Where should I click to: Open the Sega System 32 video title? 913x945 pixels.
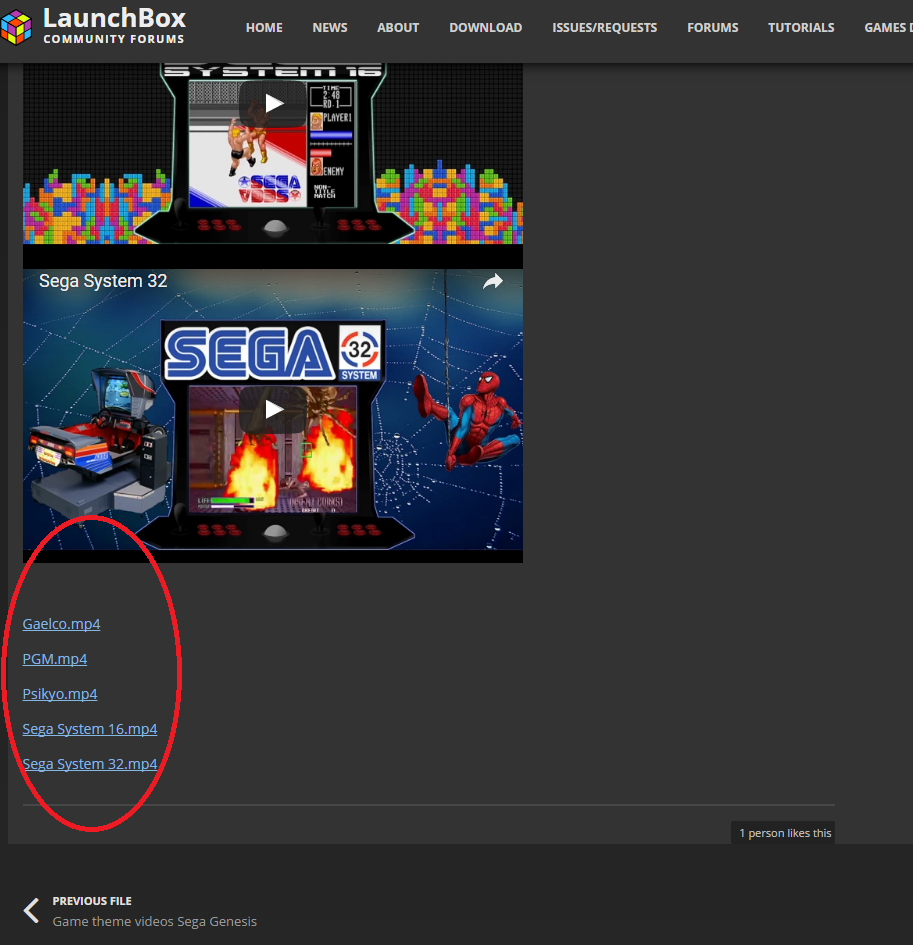103,281
